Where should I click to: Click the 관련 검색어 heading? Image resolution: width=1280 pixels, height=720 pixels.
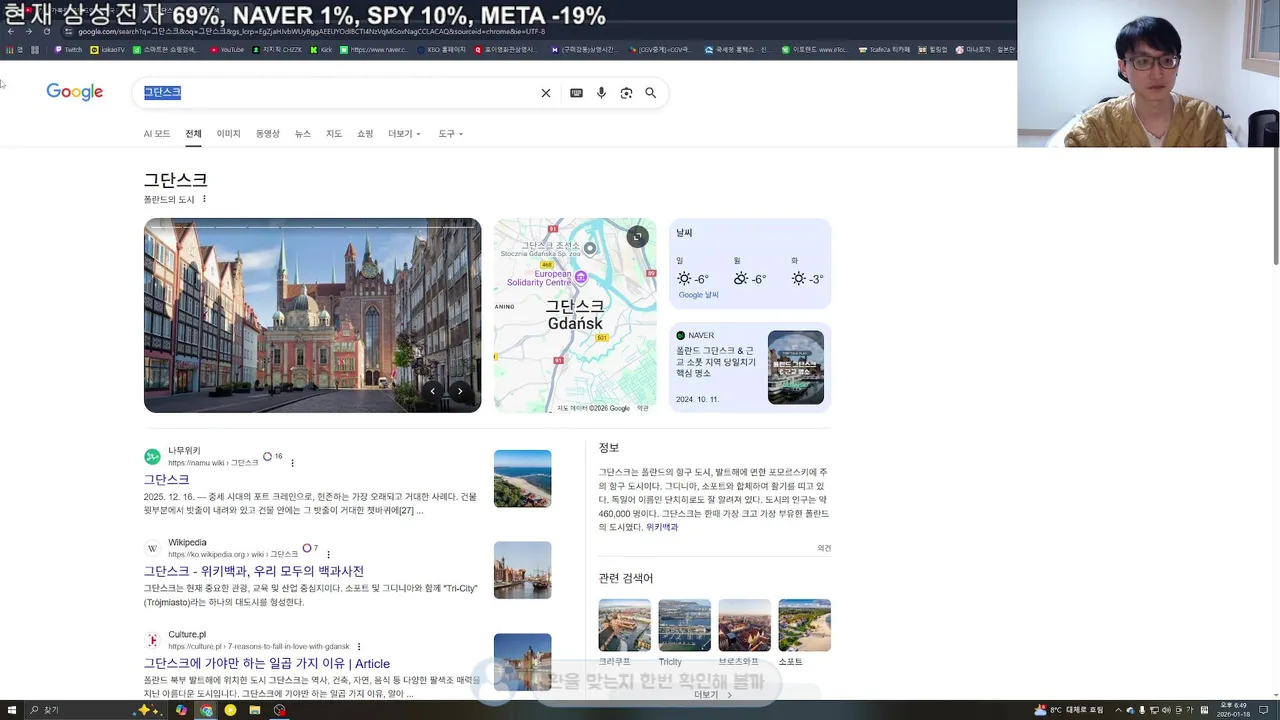[x=626, y=578]
